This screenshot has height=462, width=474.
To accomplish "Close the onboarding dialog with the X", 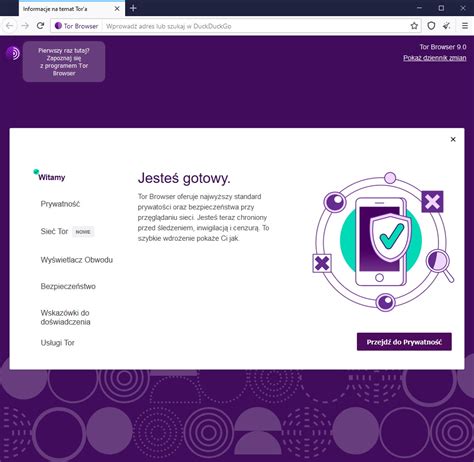I will pyautogui.click(x=453, y=139).
